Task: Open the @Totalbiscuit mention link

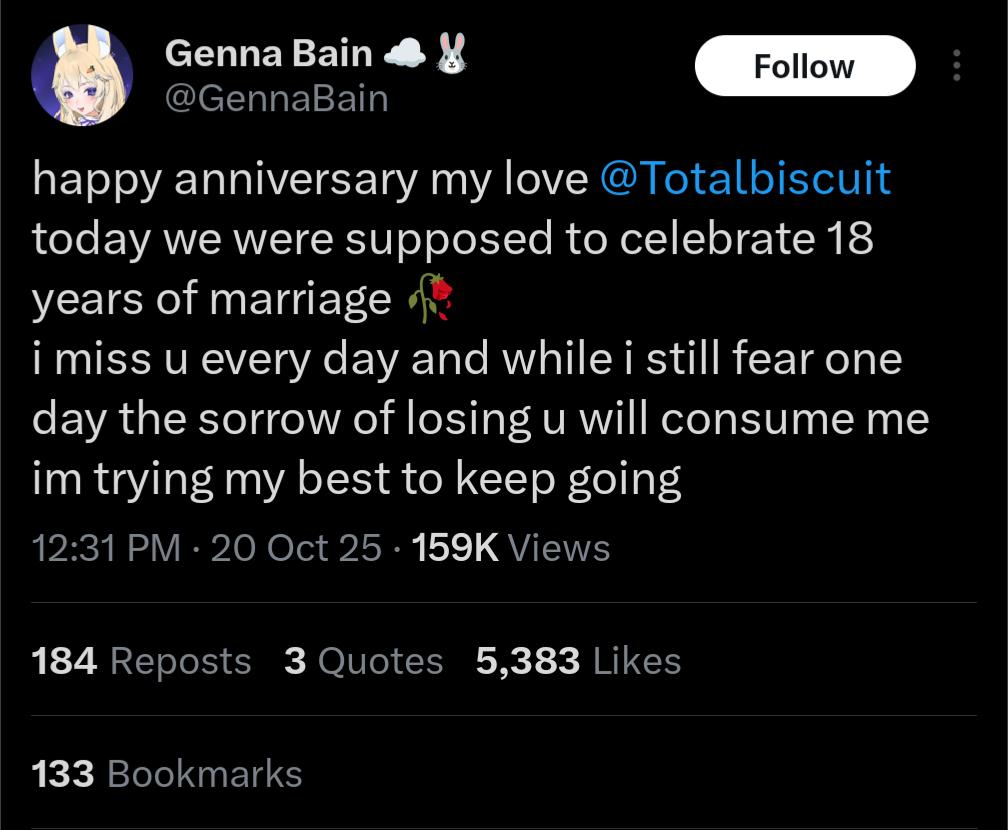Action: coord(745,179)
